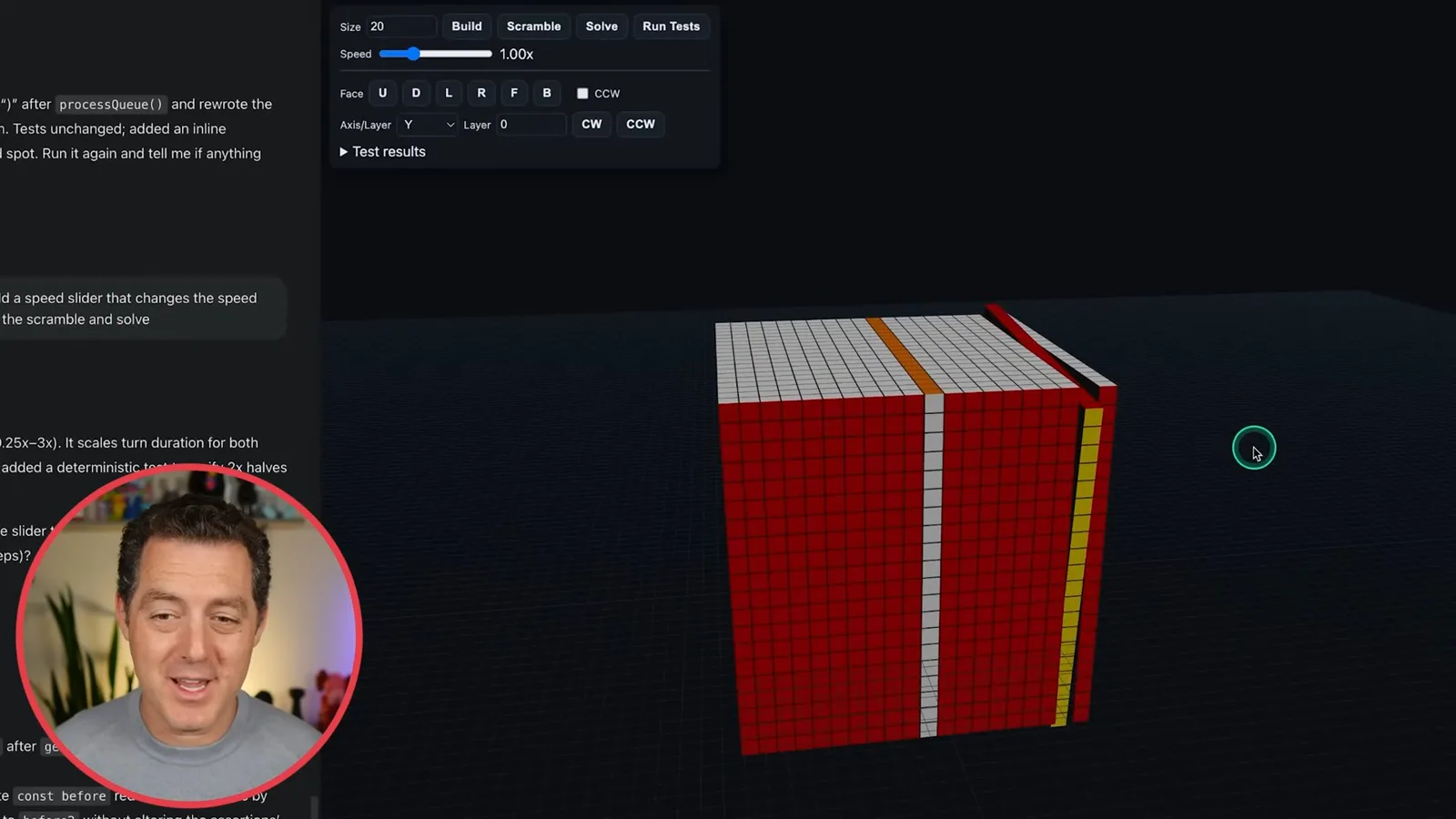The height and width of the screenshot is (819, 1456).
Task: Start the Solve action
Action: coord(602,26)
